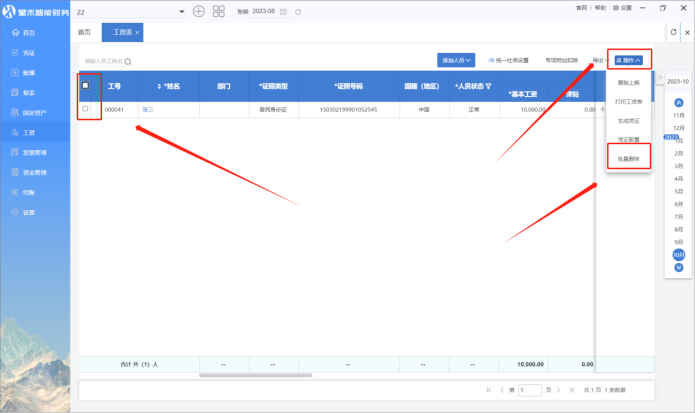The height and width of the screenshot is (413, 695).
Task: Click the page number input field
Action: tap(528, 389)
